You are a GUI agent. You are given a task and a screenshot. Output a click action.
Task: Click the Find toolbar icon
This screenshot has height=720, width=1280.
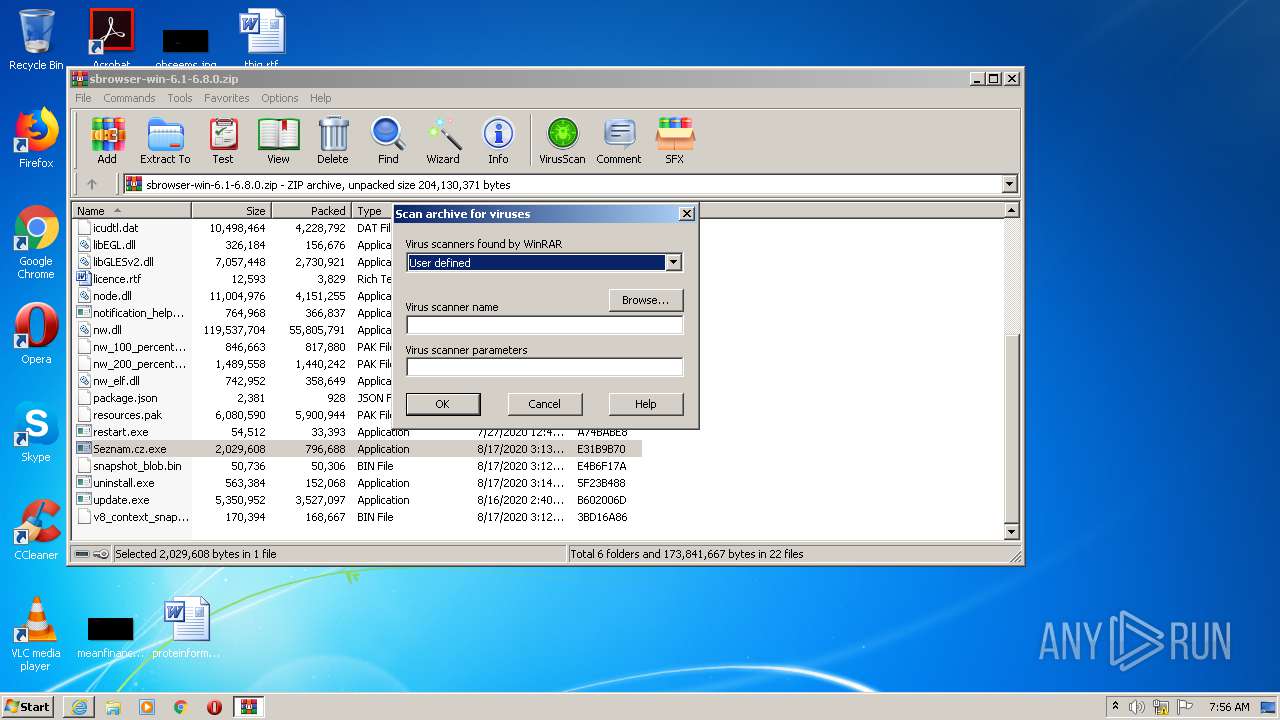coord(388,141)
